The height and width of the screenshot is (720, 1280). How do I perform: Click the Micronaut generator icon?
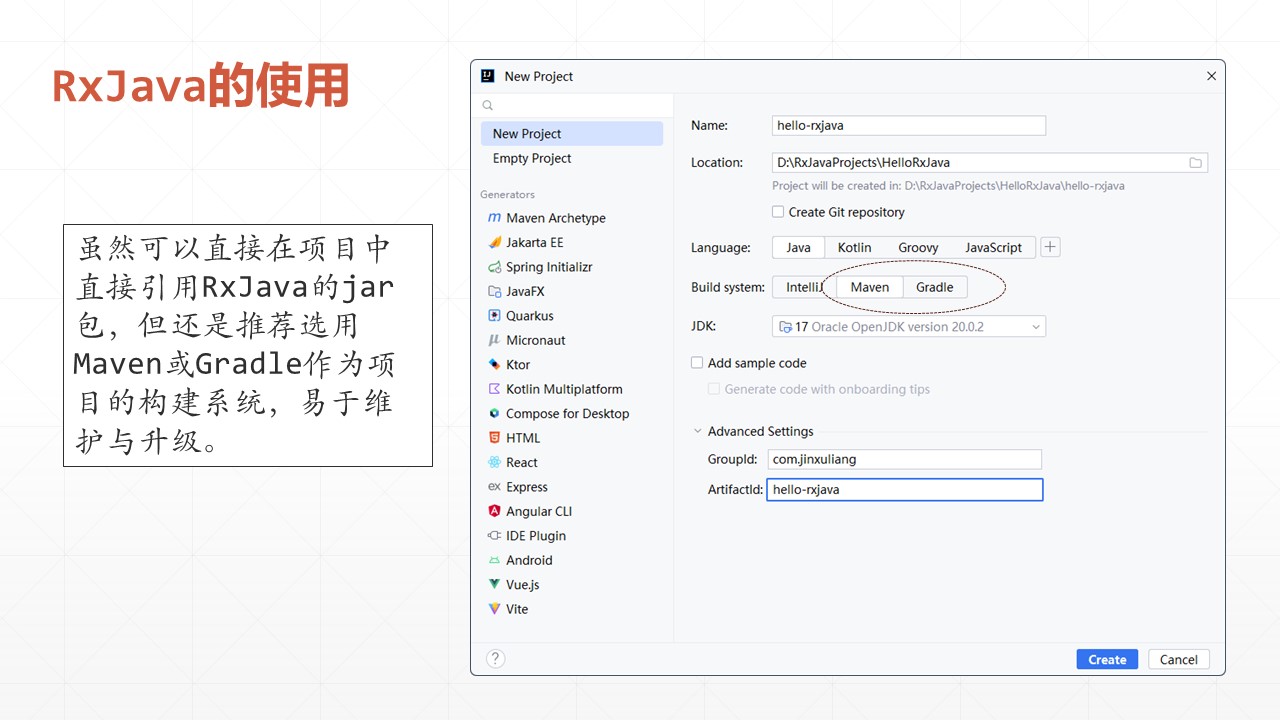[494, 340]
